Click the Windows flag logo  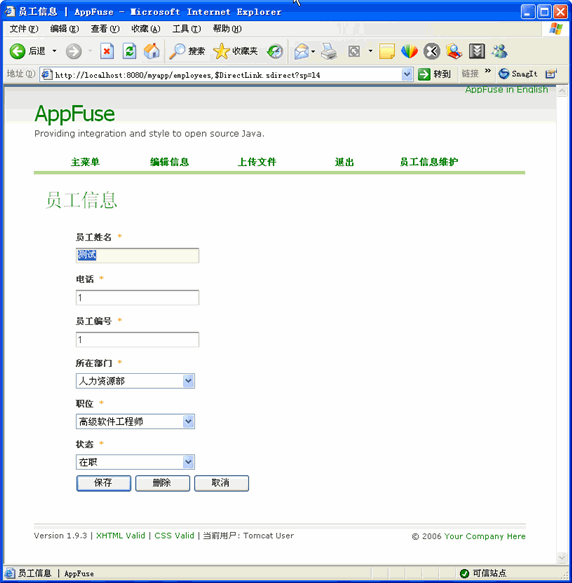click(556, 29)
